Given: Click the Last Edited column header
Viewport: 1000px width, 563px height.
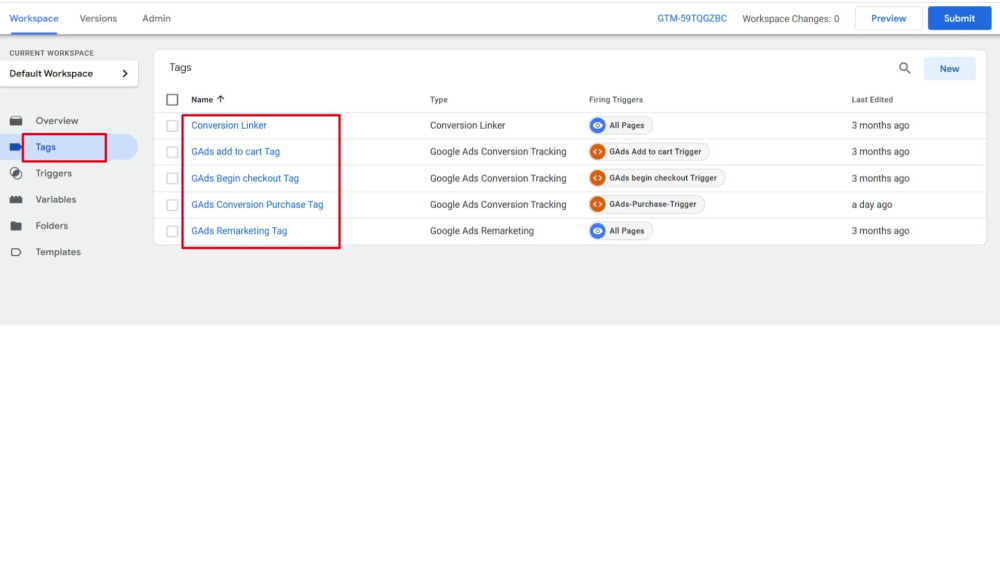Looking at the screenshot, I should pyautogui.click(x=872, y=99).
